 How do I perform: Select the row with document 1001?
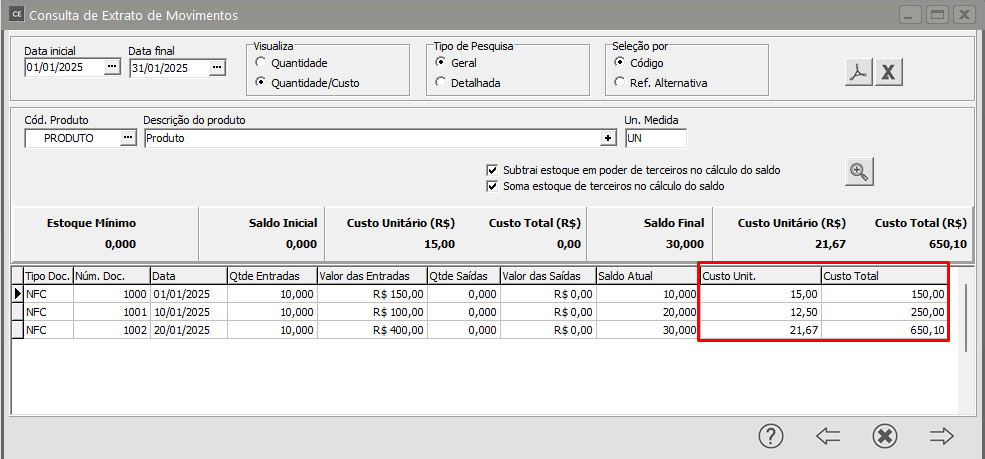tap(110, 312)
